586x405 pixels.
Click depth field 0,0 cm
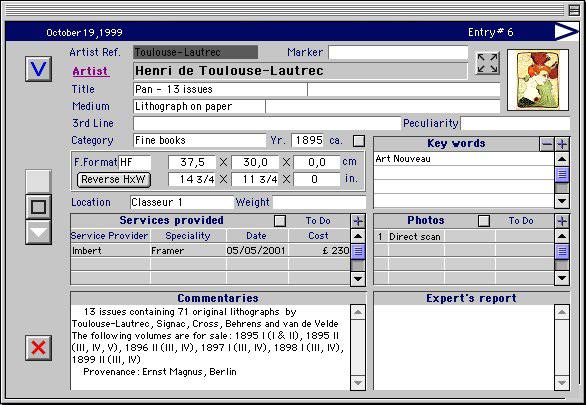point(317,163)
